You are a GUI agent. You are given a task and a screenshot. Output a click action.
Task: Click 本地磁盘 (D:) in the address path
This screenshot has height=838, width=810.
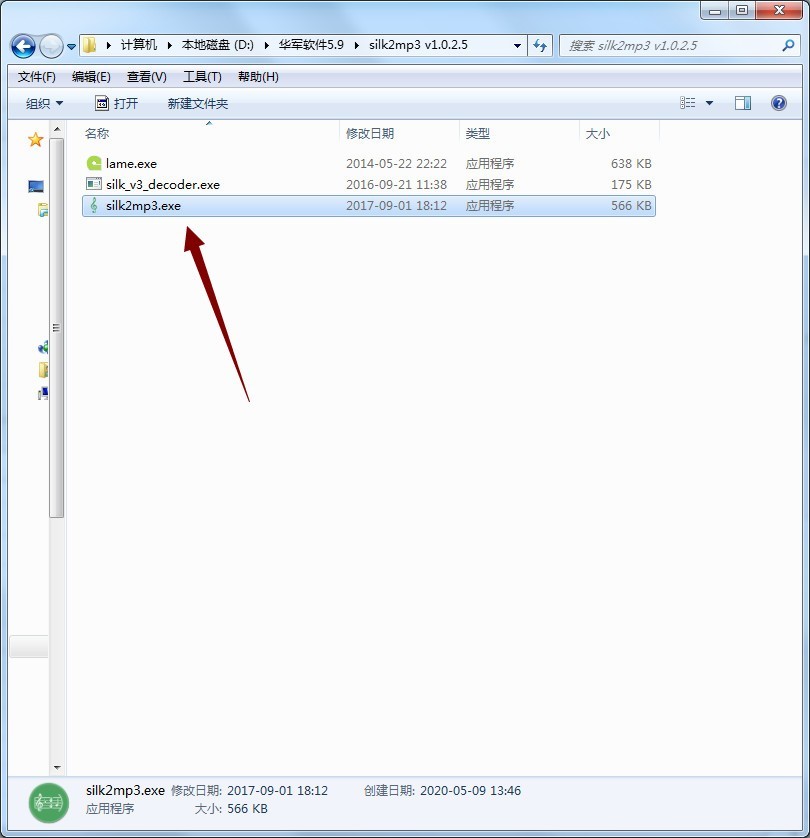pos(217,45)
